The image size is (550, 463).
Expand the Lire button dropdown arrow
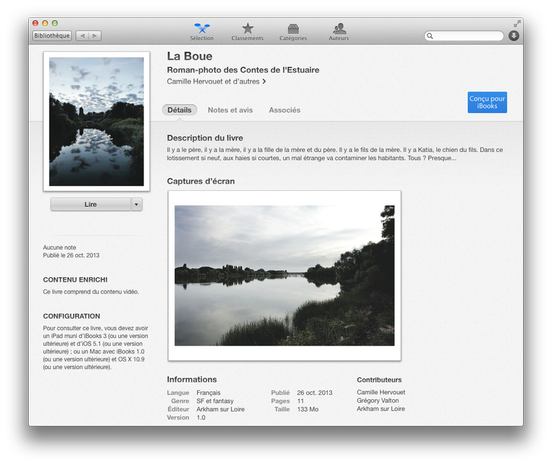pos(136,204)
